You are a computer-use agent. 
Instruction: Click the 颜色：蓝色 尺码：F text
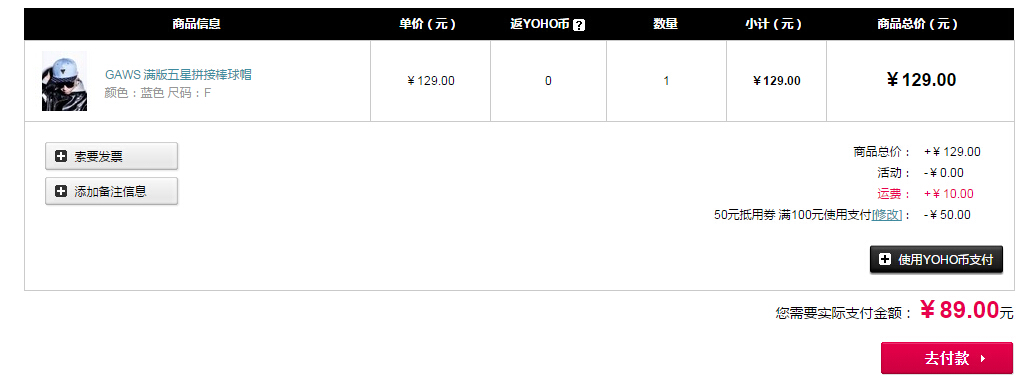point(158,93)
